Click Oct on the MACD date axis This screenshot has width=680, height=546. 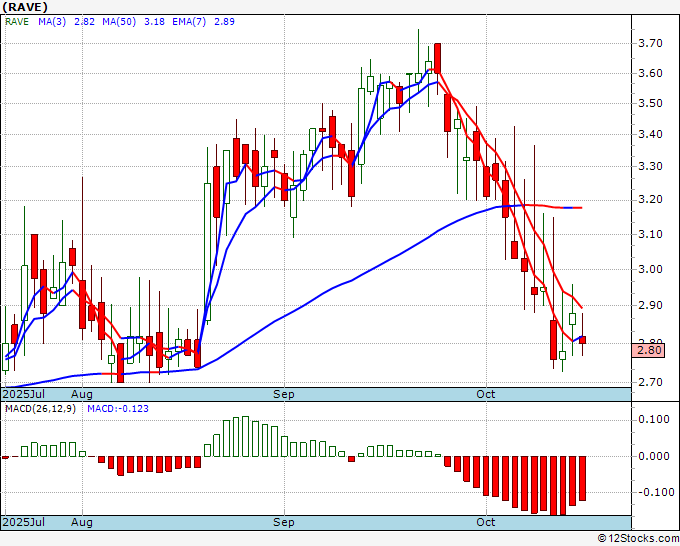486,522
